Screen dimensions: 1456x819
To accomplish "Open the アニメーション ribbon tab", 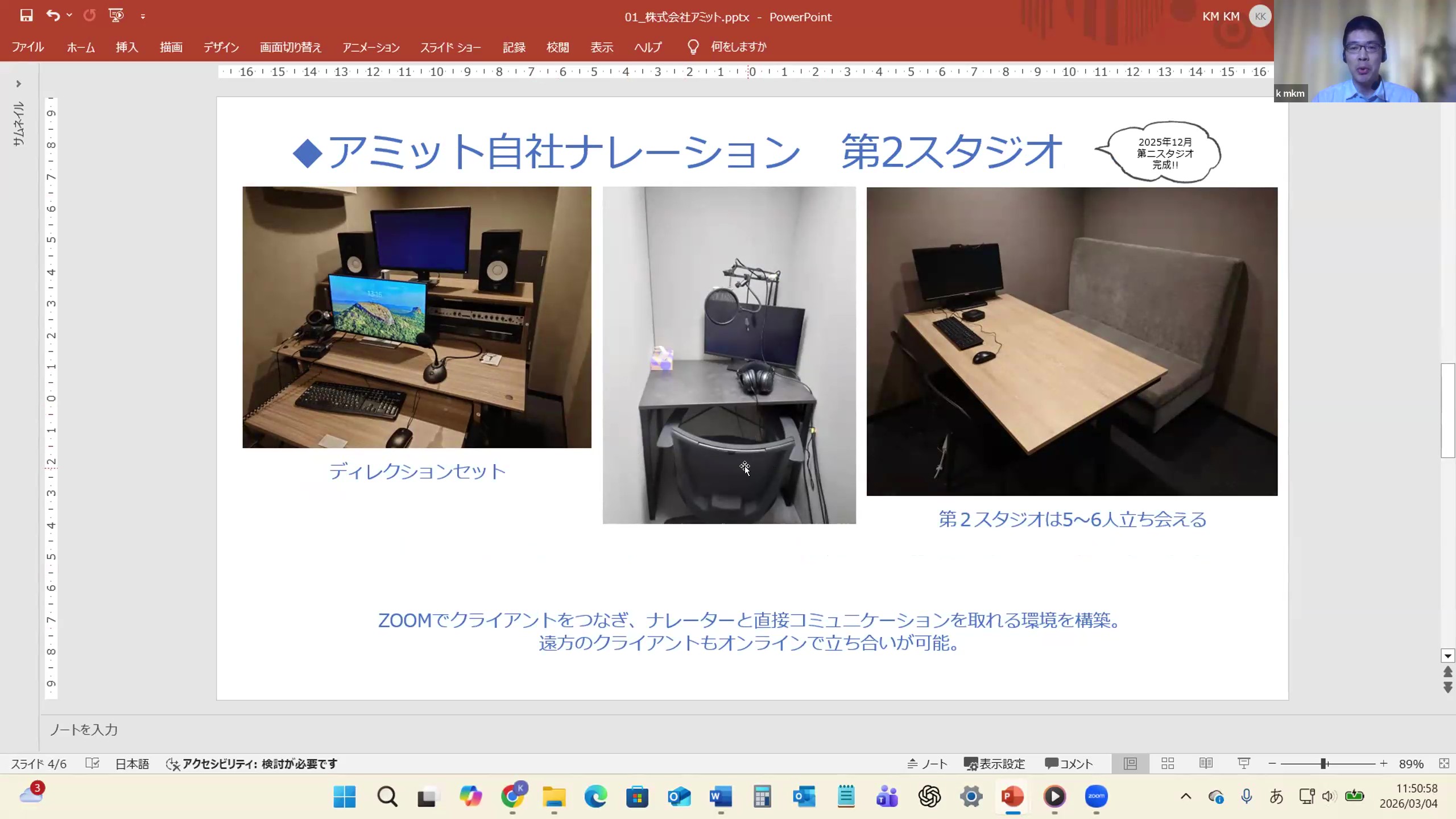I will coord(371,47).
